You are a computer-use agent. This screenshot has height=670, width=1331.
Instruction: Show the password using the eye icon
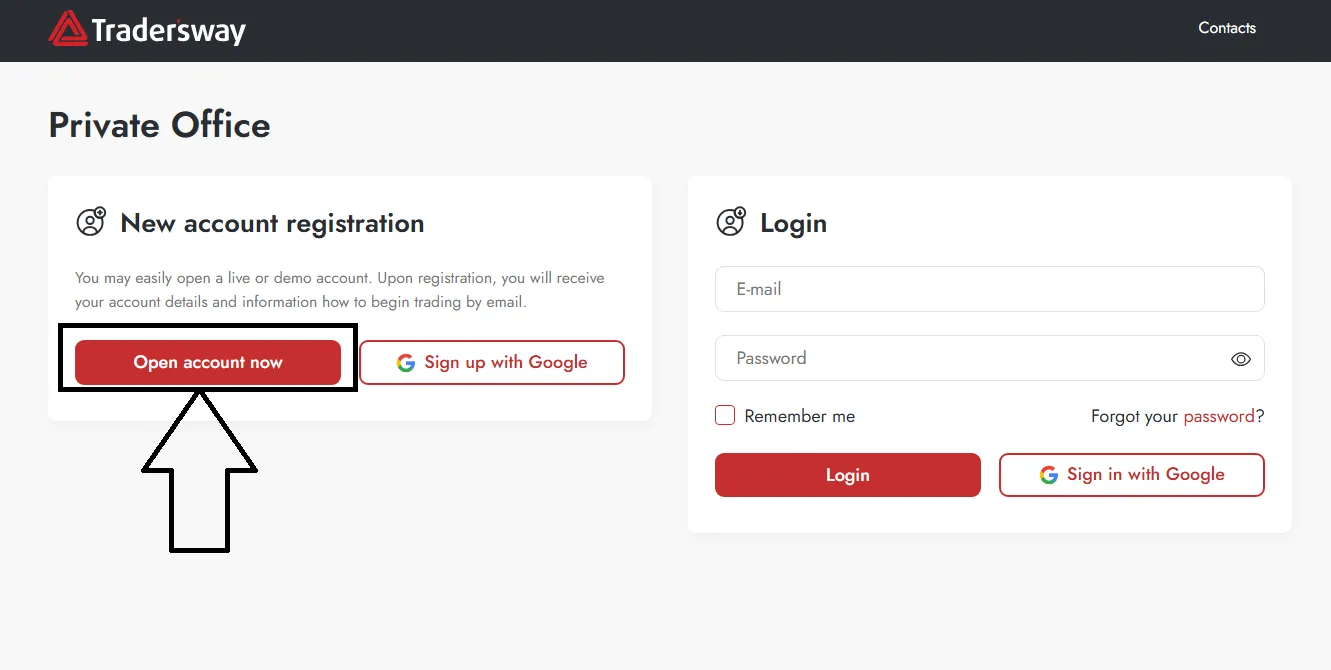click(x=1241, y=359)
